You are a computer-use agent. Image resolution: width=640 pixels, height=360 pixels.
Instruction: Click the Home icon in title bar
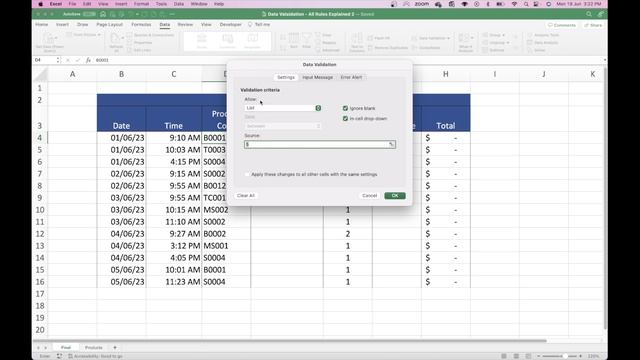click(103, 14)
